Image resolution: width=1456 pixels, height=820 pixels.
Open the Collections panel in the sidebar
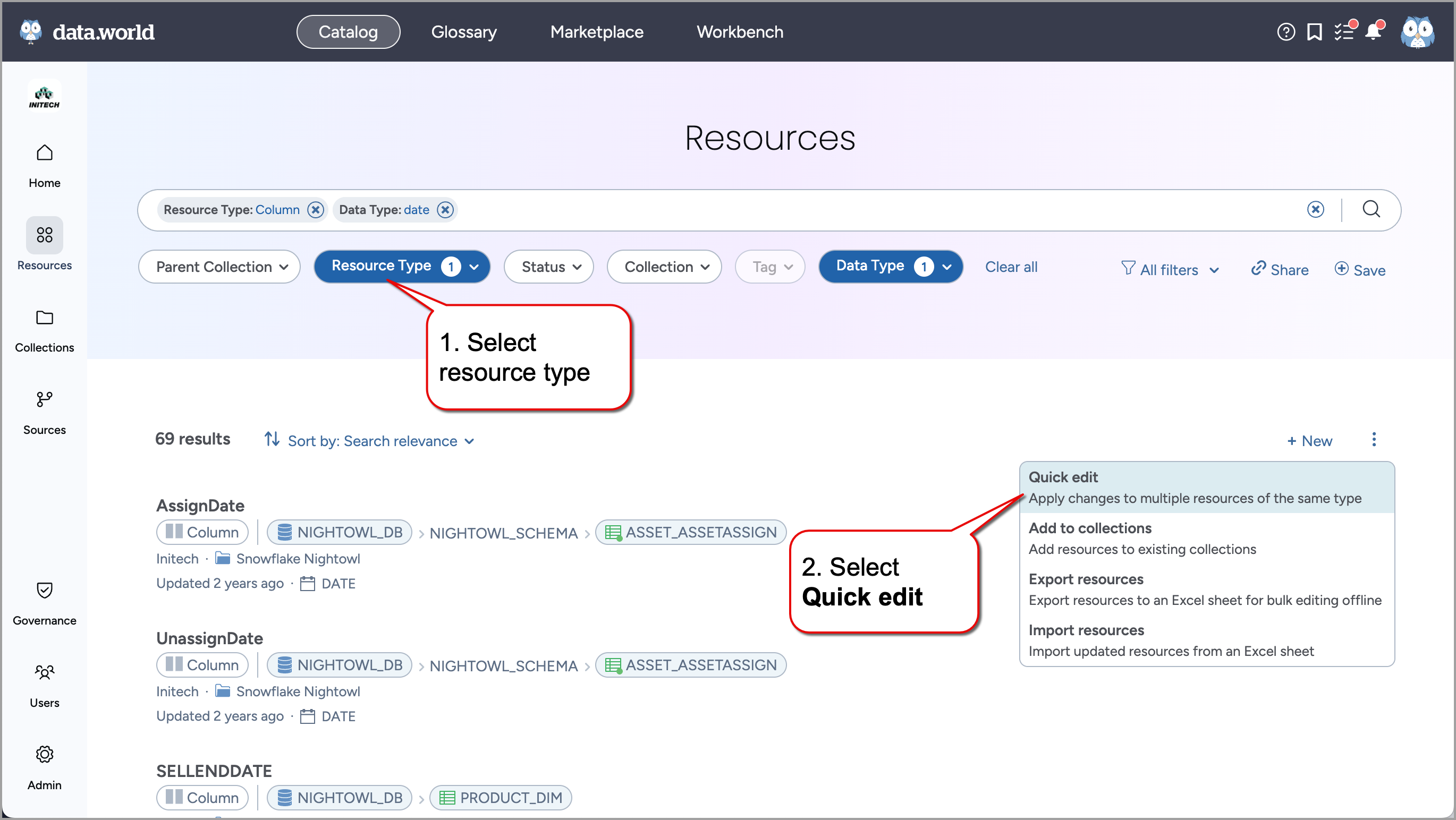[44, 329]
